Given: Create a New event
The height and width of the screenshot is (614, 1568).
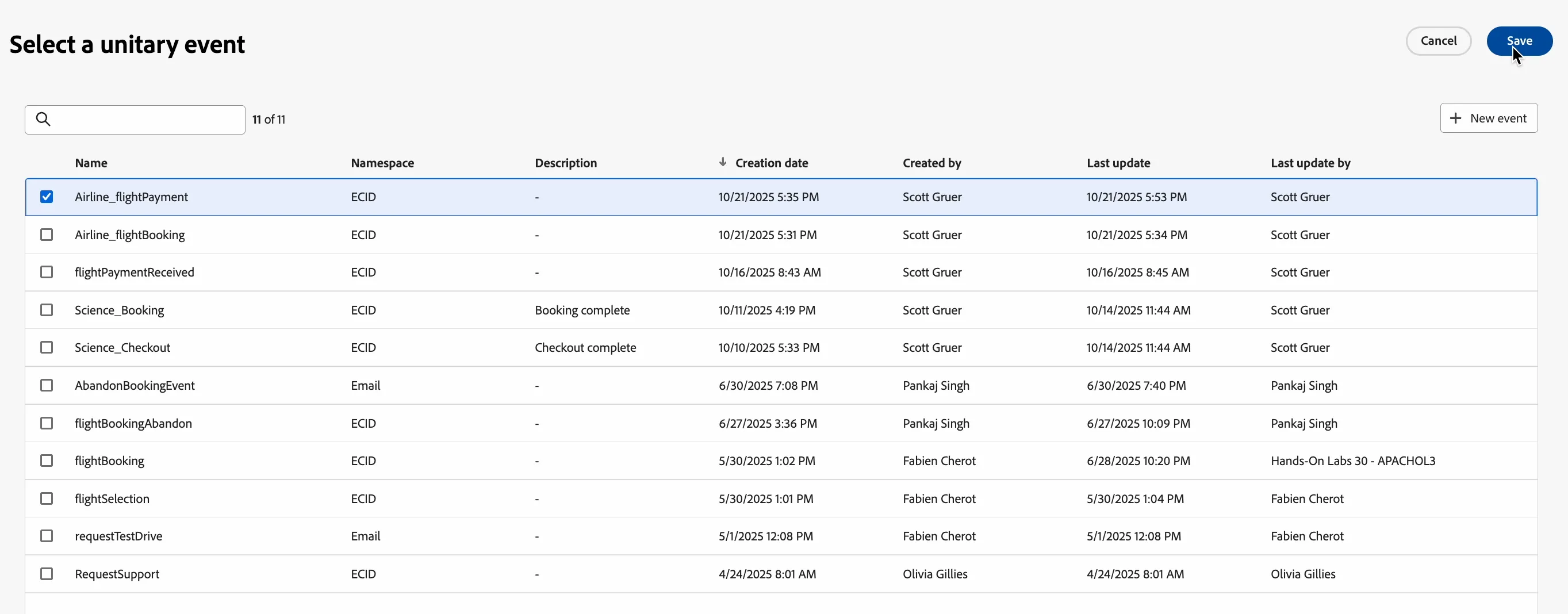Looking at the screenshot, I should [1488, 118].
